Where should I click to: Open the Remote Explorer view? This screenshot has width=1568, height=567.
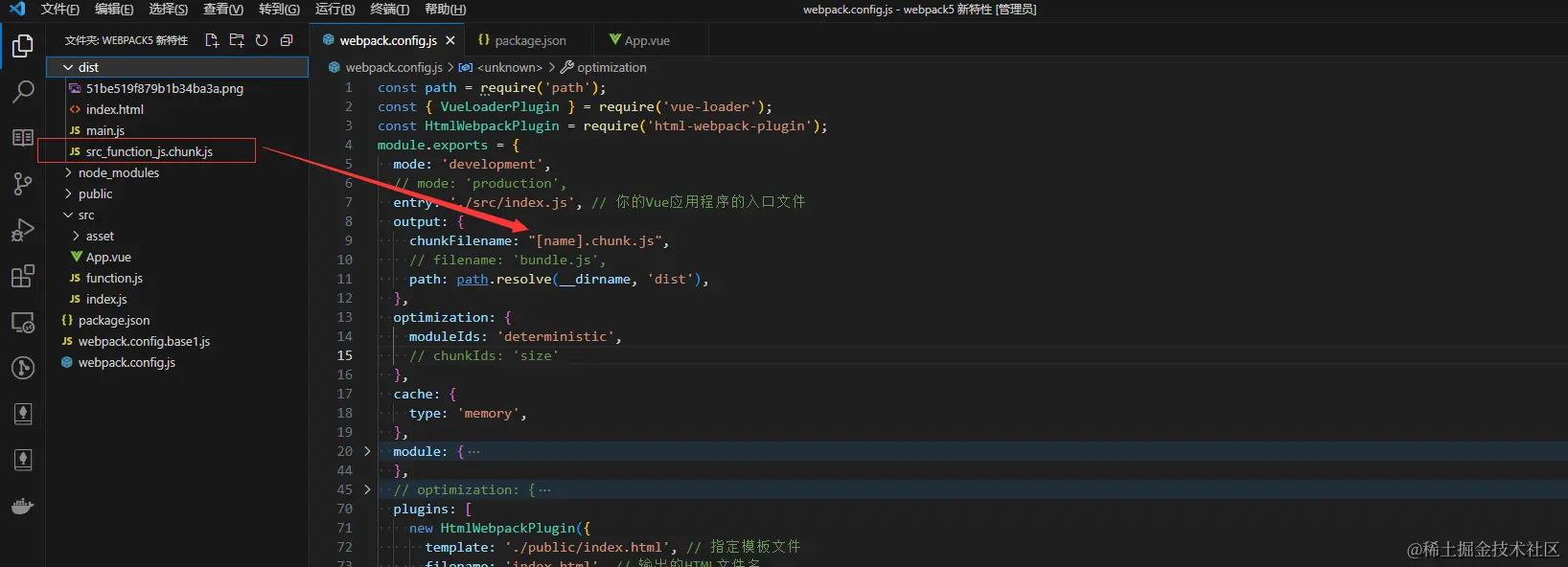(23, 322)
